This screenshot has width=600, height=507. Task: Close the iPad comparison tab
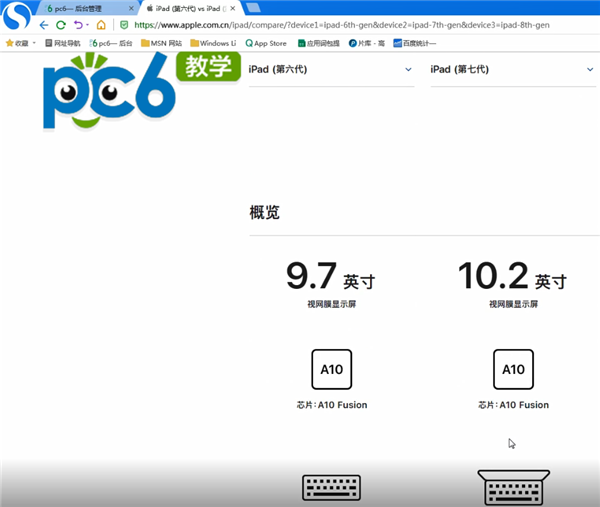pyautogui.click(x=233, y=8)
